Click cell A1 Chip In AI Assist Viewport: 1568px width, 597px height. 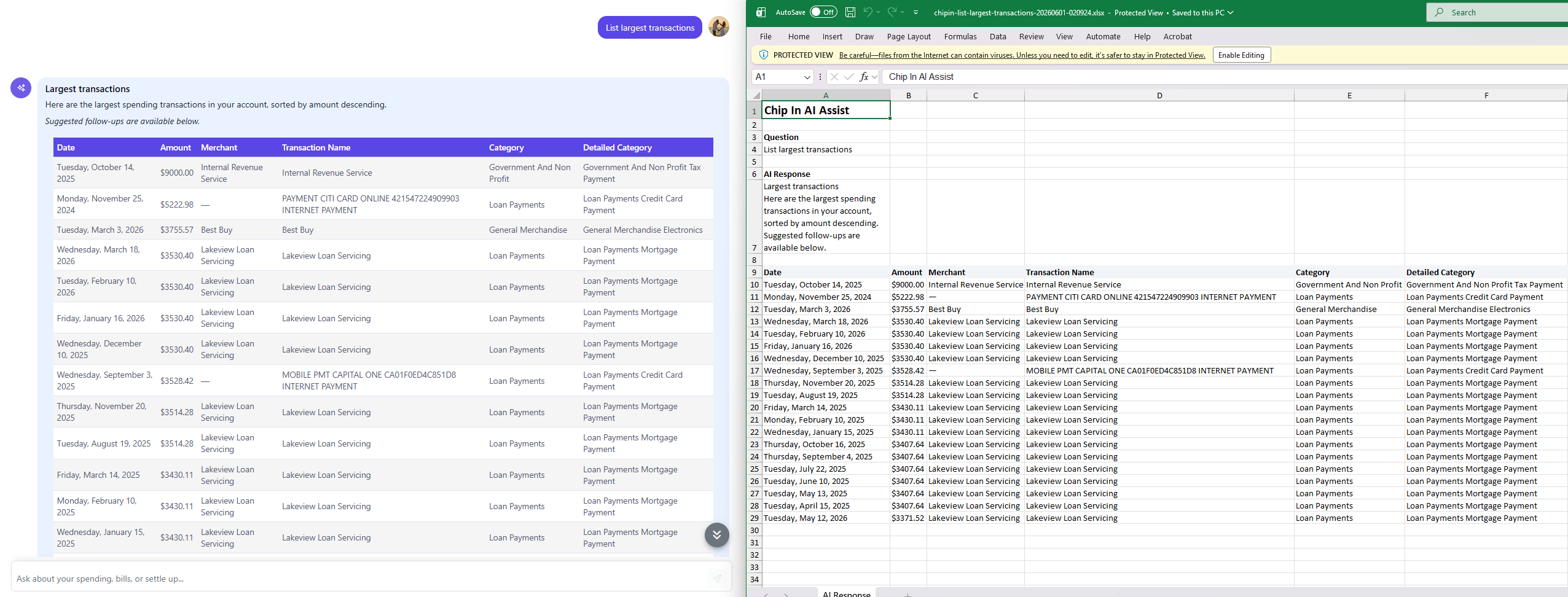tap(826, 110)
